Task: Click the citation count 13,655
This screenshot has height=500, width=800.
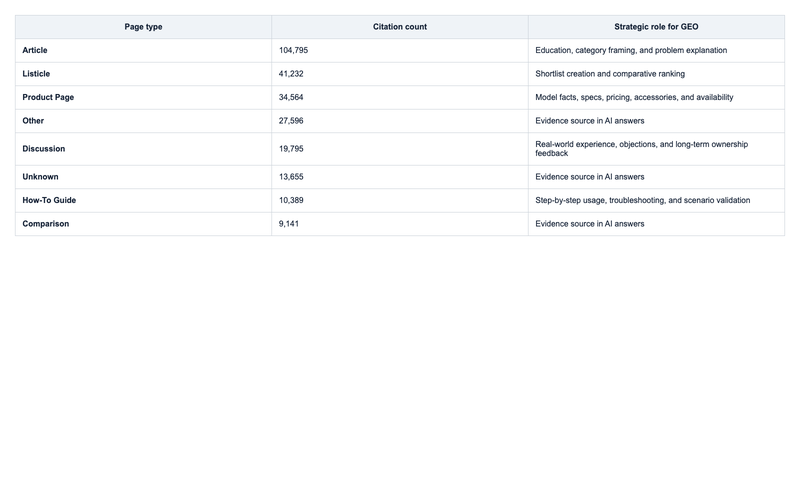Action: click(291, 177)
